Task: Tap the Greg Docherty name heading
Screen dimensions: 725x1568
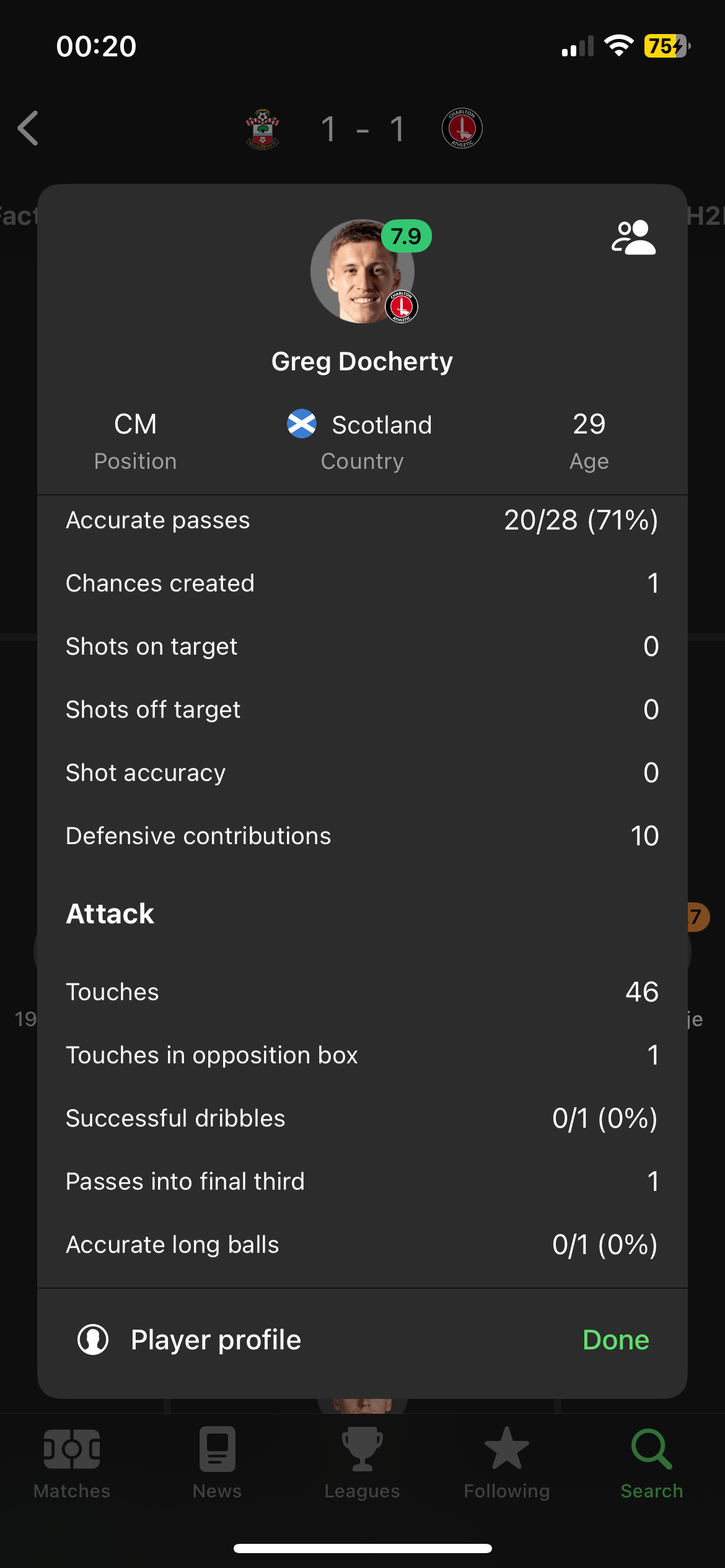Action: [362, 362]
